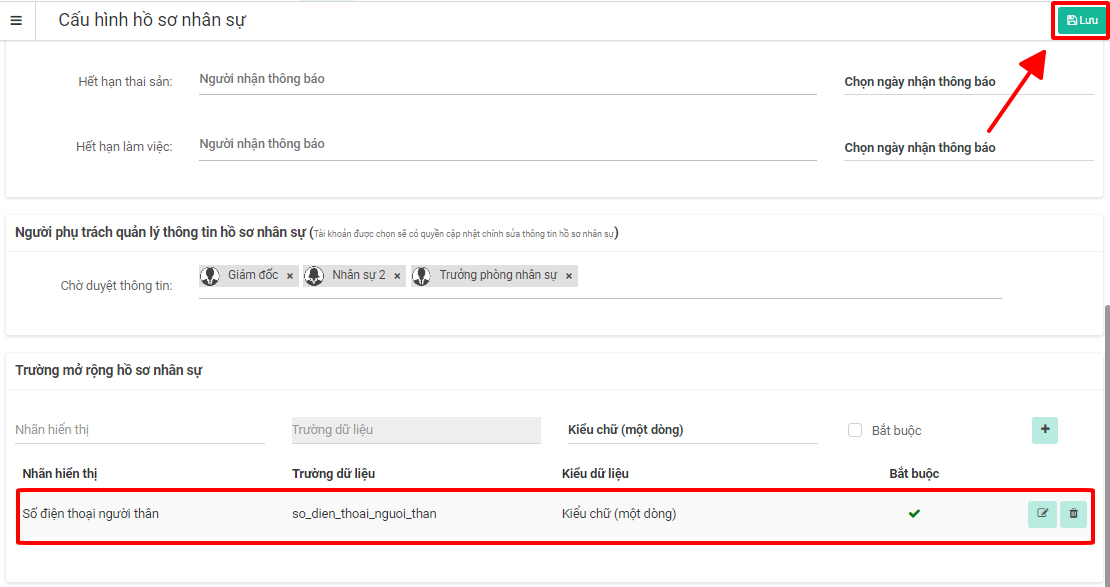1110x587 pixels.
Task: Open notification date selector for Hết hạn thai sản
Action: tap(968, 82)
